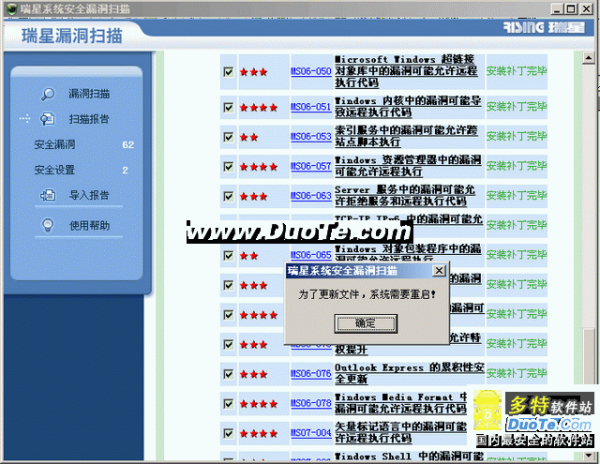The image size is (600, 464).
Task: Open the MS06-063 bulletin link
Action: coord(311,196)
